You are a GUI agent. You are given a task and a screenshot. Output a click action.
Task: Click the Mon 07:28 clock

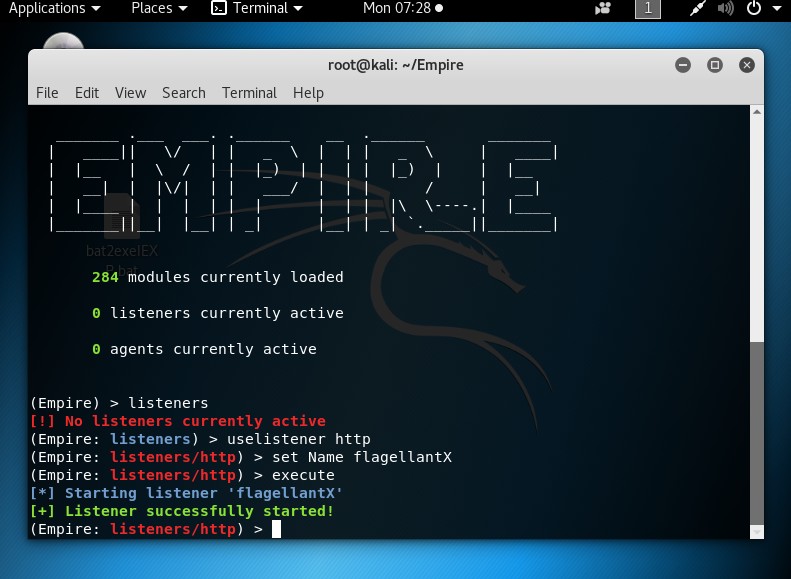[403, 8]
